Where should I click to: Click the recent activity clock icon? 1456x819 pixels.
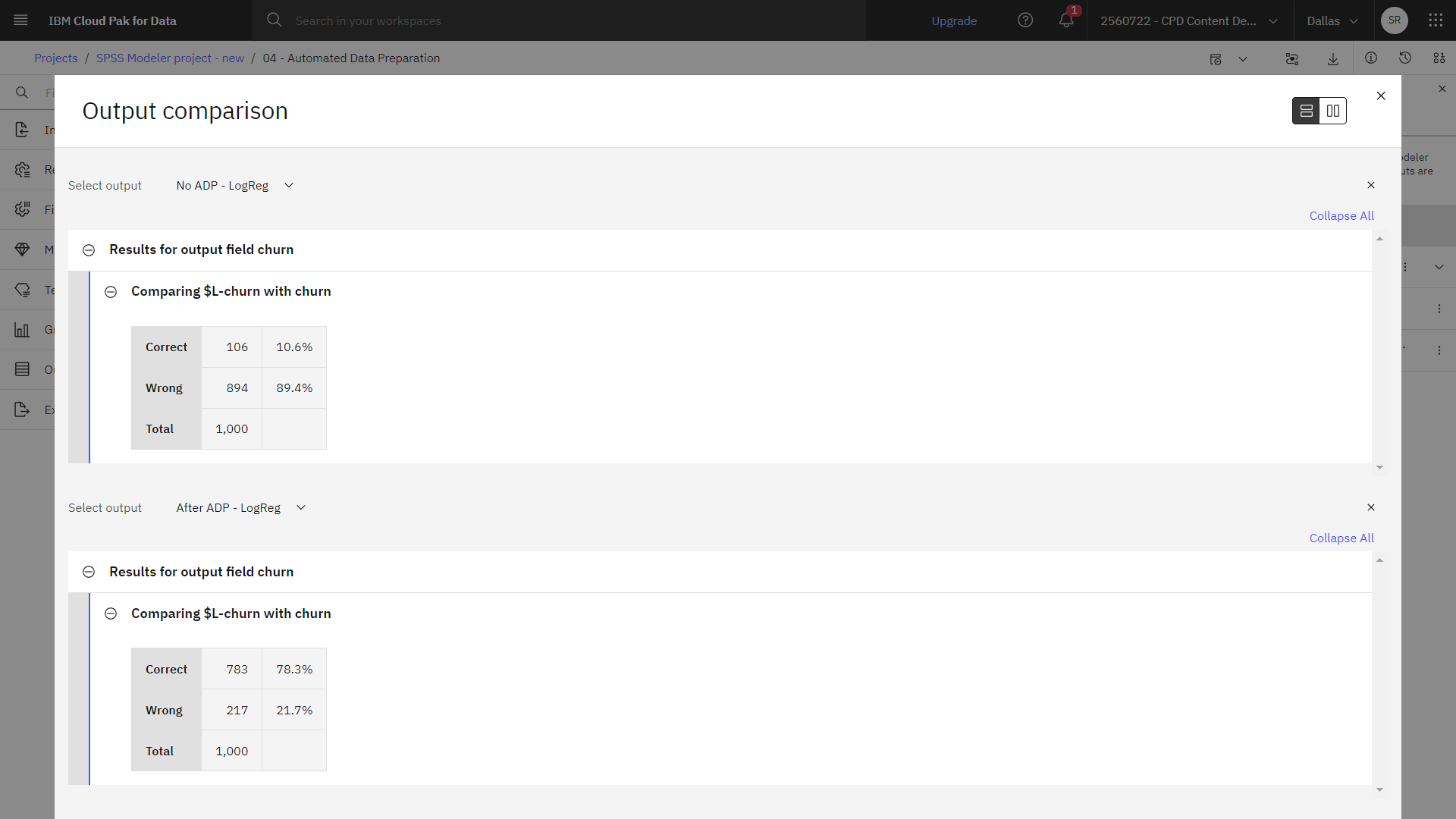(1405, 58)
